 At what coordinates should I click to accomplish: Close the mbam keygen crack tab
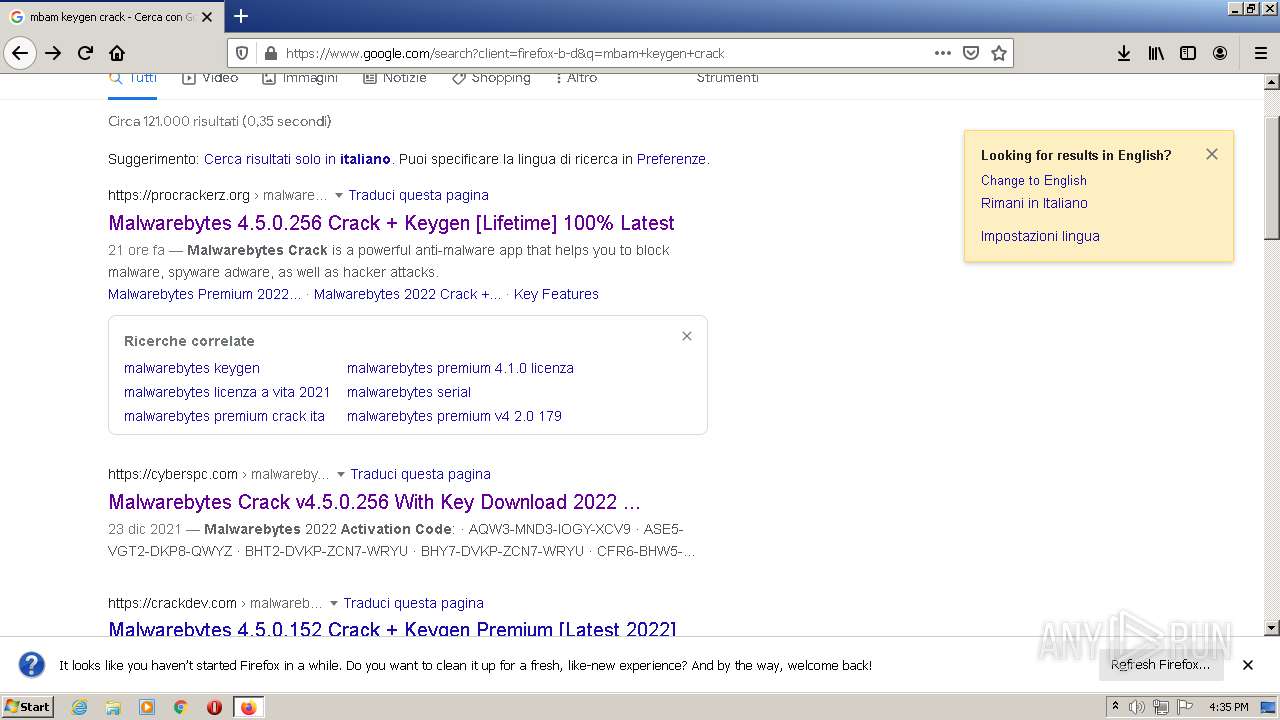(207, 17)
